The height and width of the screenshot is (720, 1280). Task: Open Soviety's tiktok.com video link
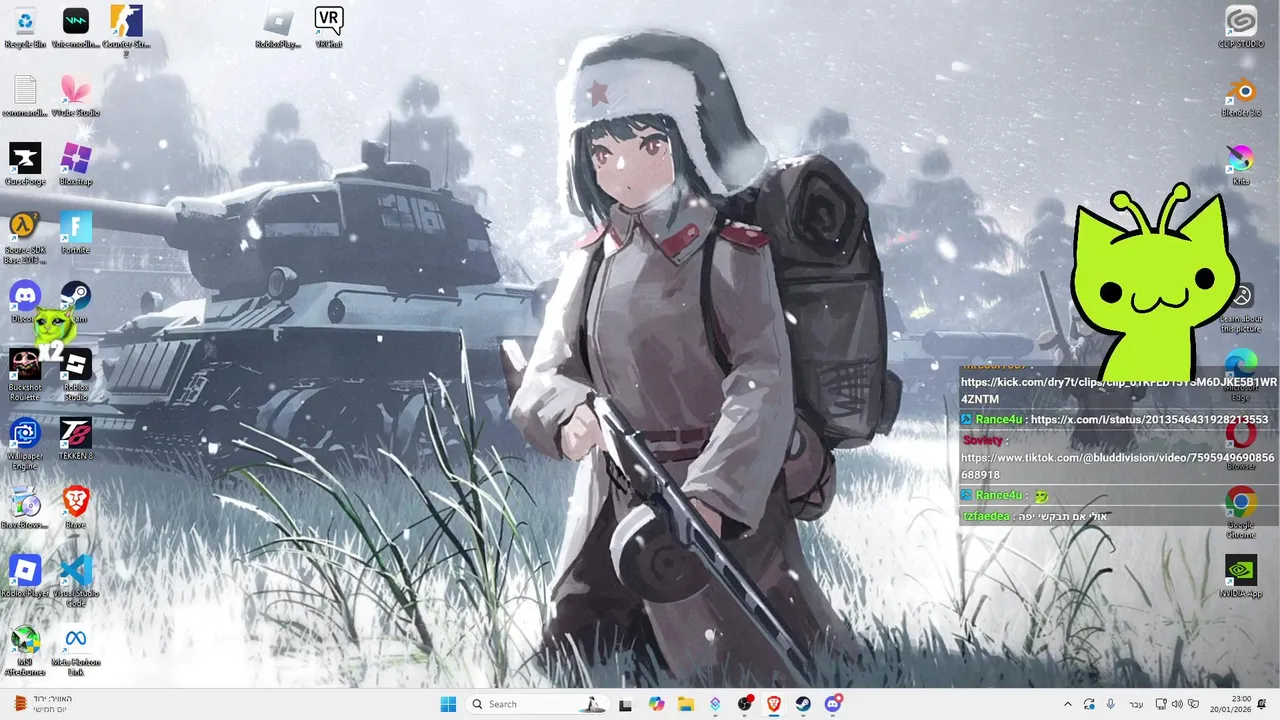pos(1118,466)
